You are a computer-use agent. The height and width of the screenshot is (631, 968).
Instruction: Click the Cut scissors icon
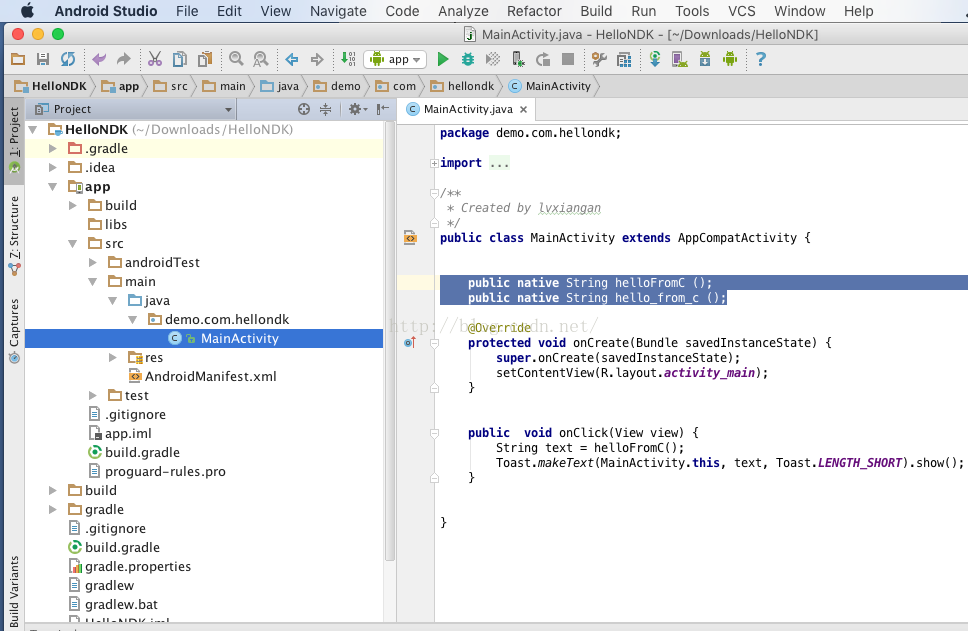point(154,59)
